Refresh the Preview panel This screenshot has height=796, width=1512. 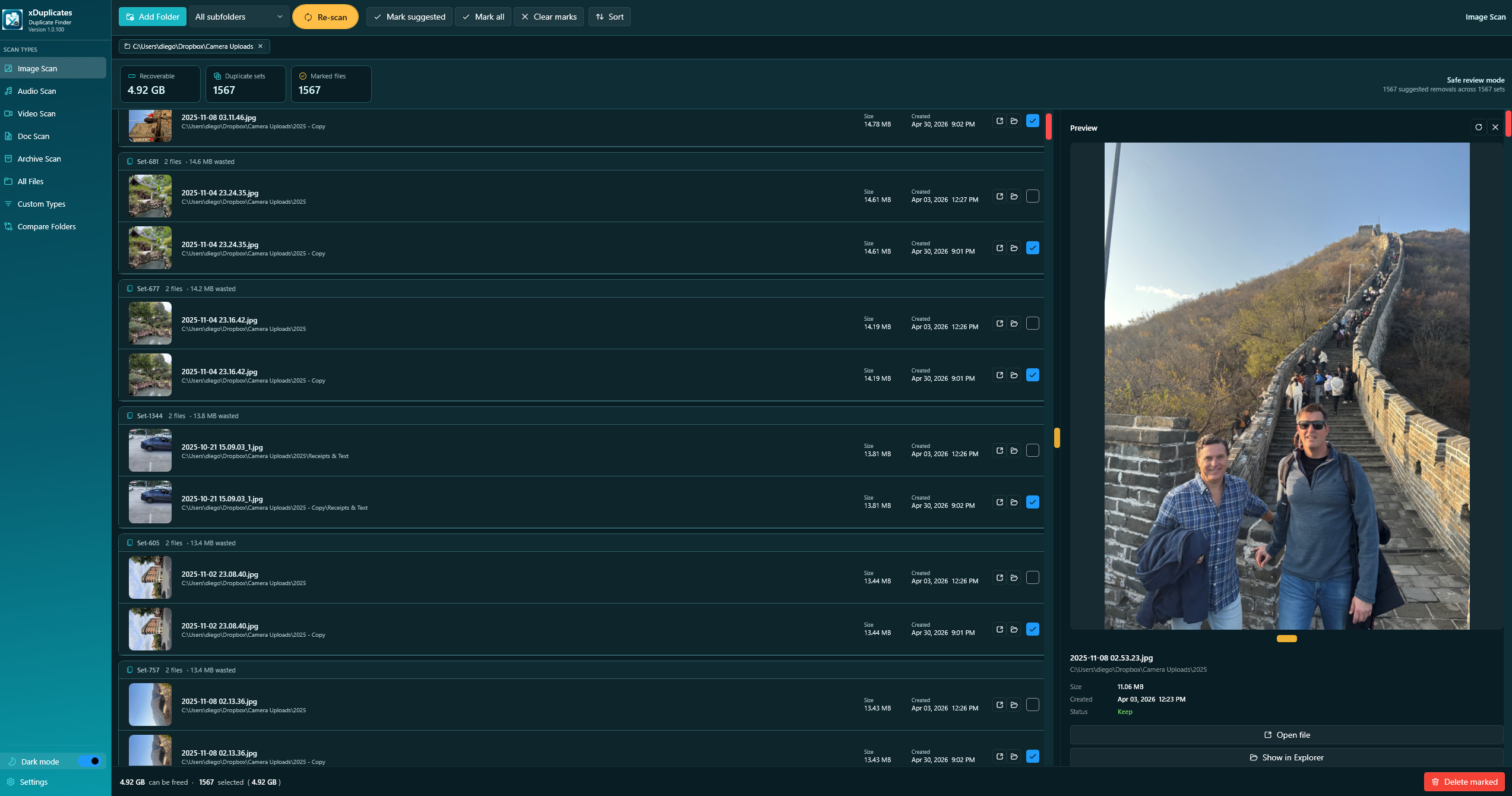click(x=1479, y=127)
